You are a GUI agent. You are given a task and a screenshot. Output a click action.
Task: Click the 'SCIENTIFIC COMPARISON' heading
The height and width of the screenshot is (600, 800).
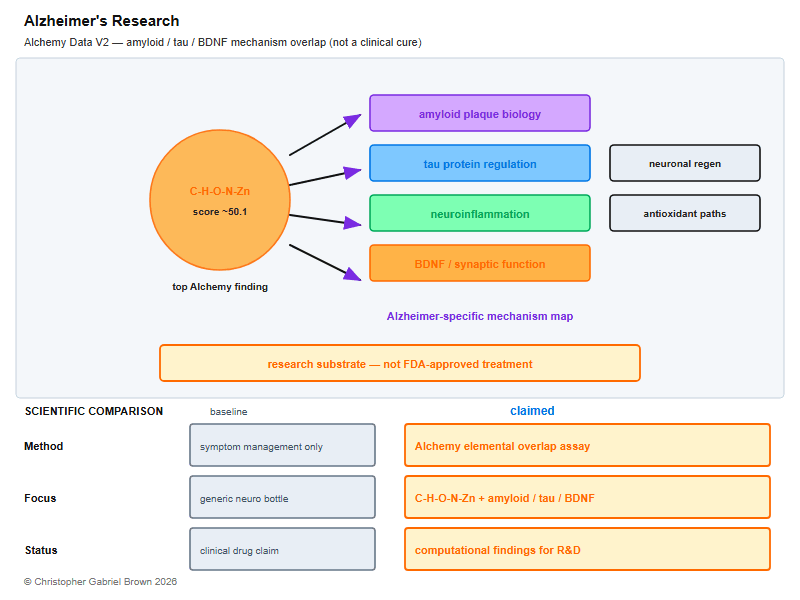(x=94, y=411)
